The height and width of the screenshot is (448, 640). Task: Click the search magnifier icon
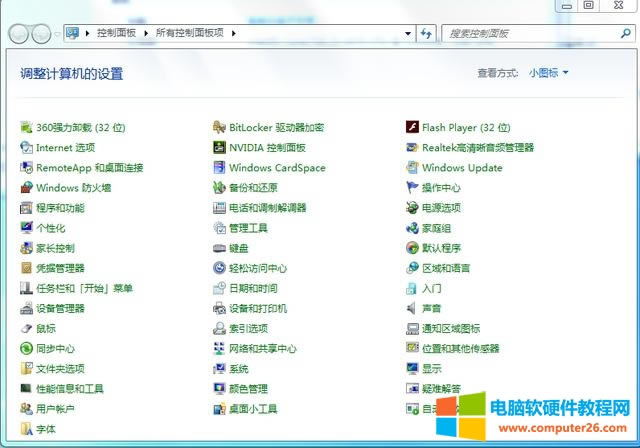625,33
